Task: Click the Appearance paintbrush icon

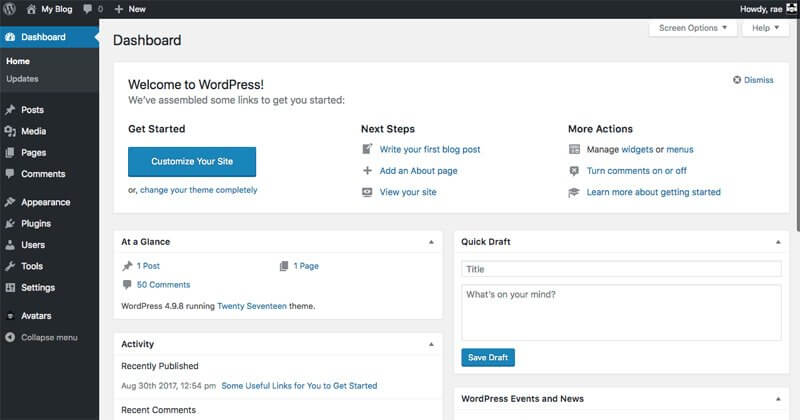Action: point(10,202)
